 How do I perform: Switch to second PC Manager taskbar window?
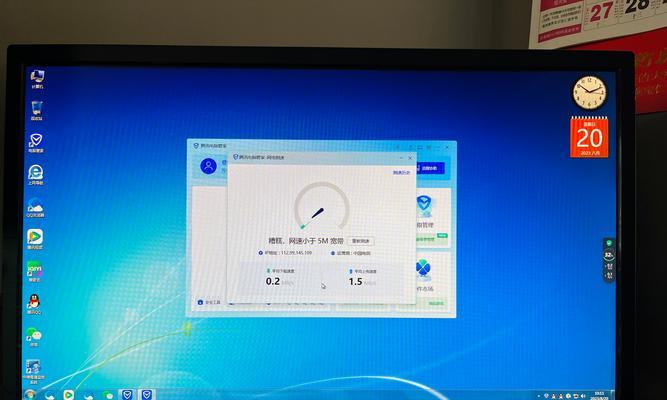(x=146, y=395)
